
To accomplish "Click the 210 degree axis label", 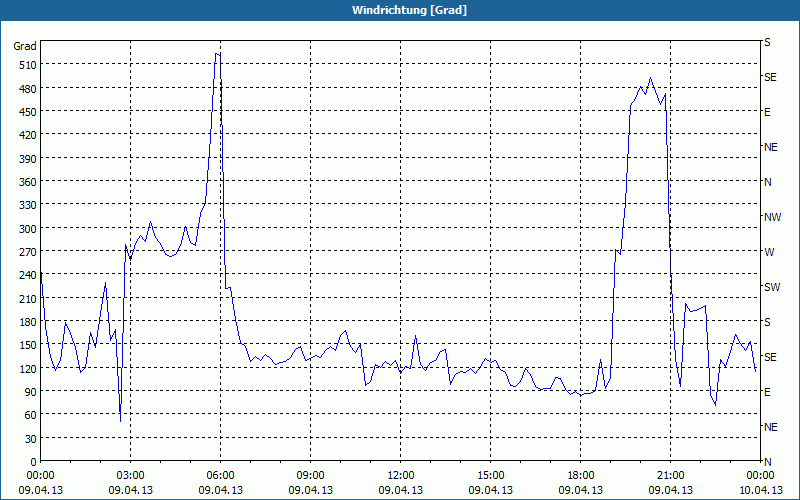I will tap(28, 299).
